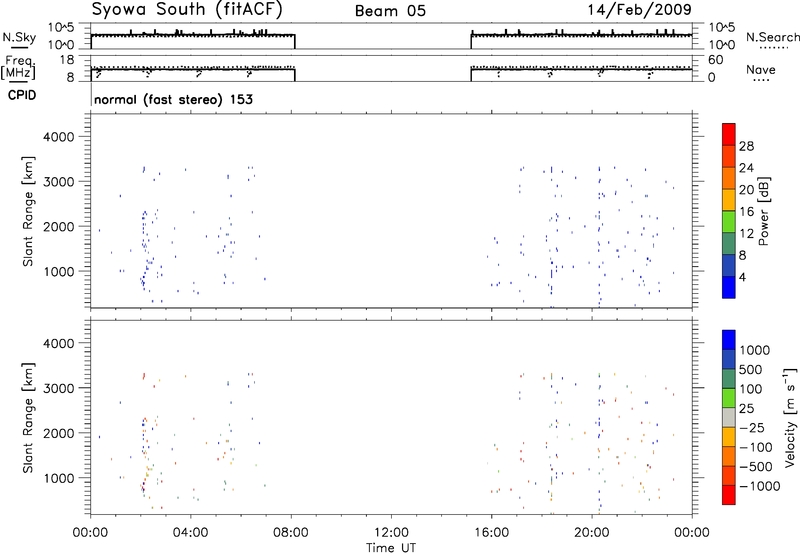Screen dimensions: 800x554
Task: Click the CPID label
Action: pos(22,95)
